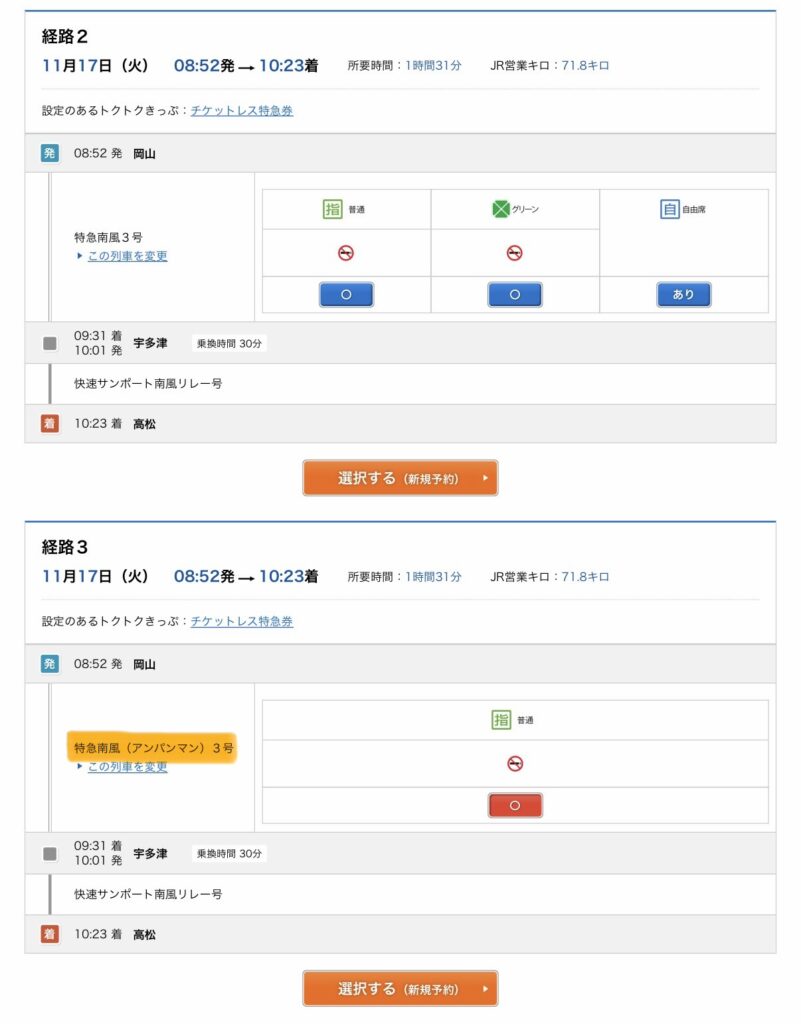The width and height of the screenshot is (801, 1024).
Task: Click 所要時間：1時間31分 in Route 2
Action: (x=404, y=65)
